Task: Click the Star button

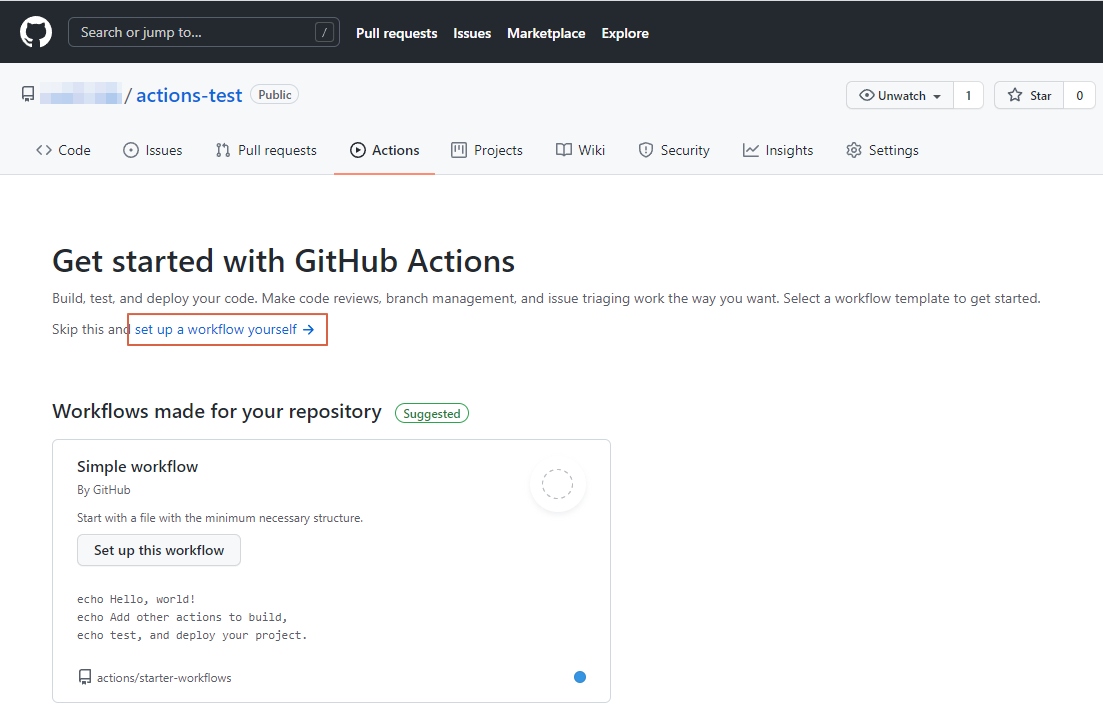Action: [1029, 95]
